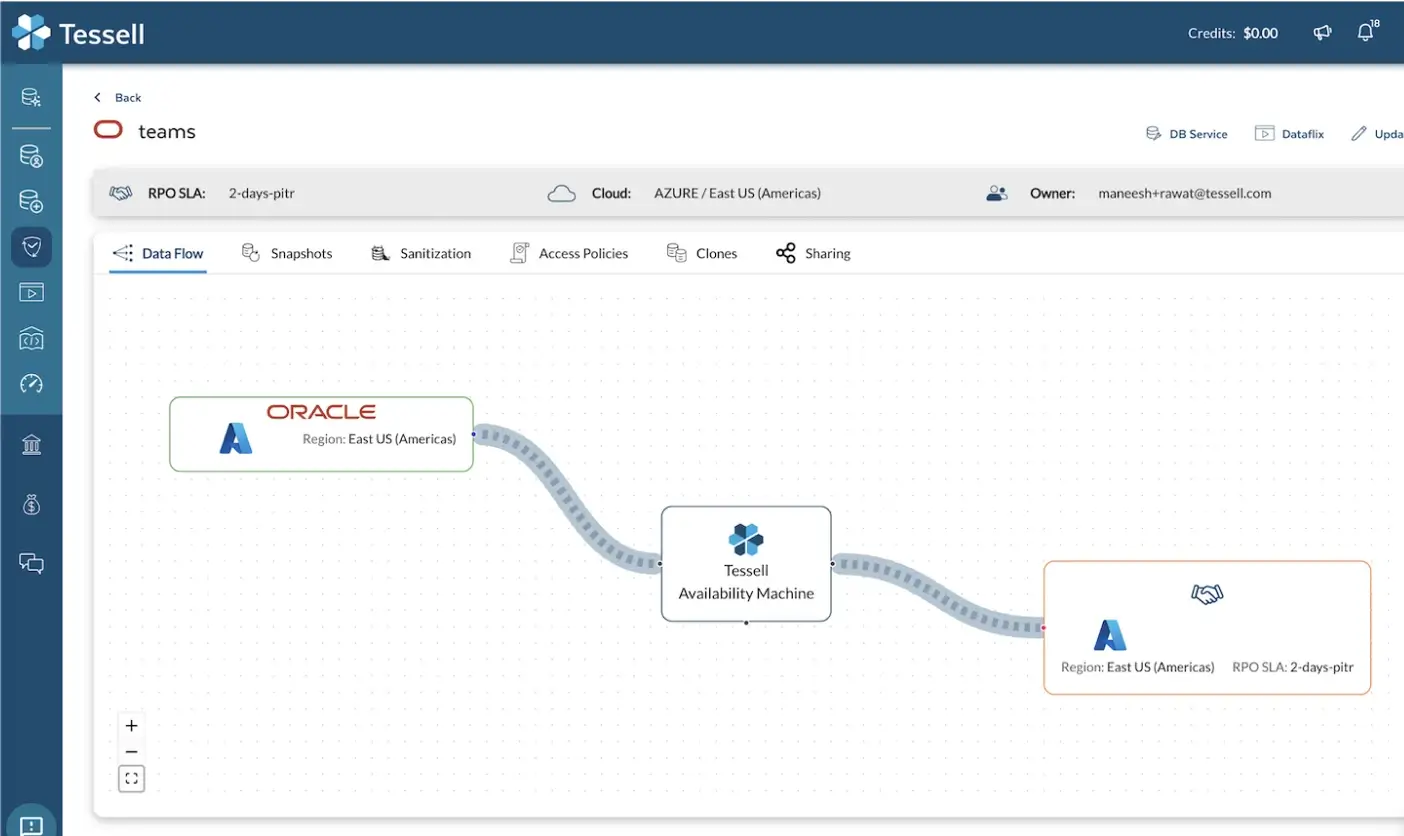Image resolution: width=1404 pixels, height=836 pixels.
Task: Click the fit-view button below zoom controls
Action: tap(131, 778)
